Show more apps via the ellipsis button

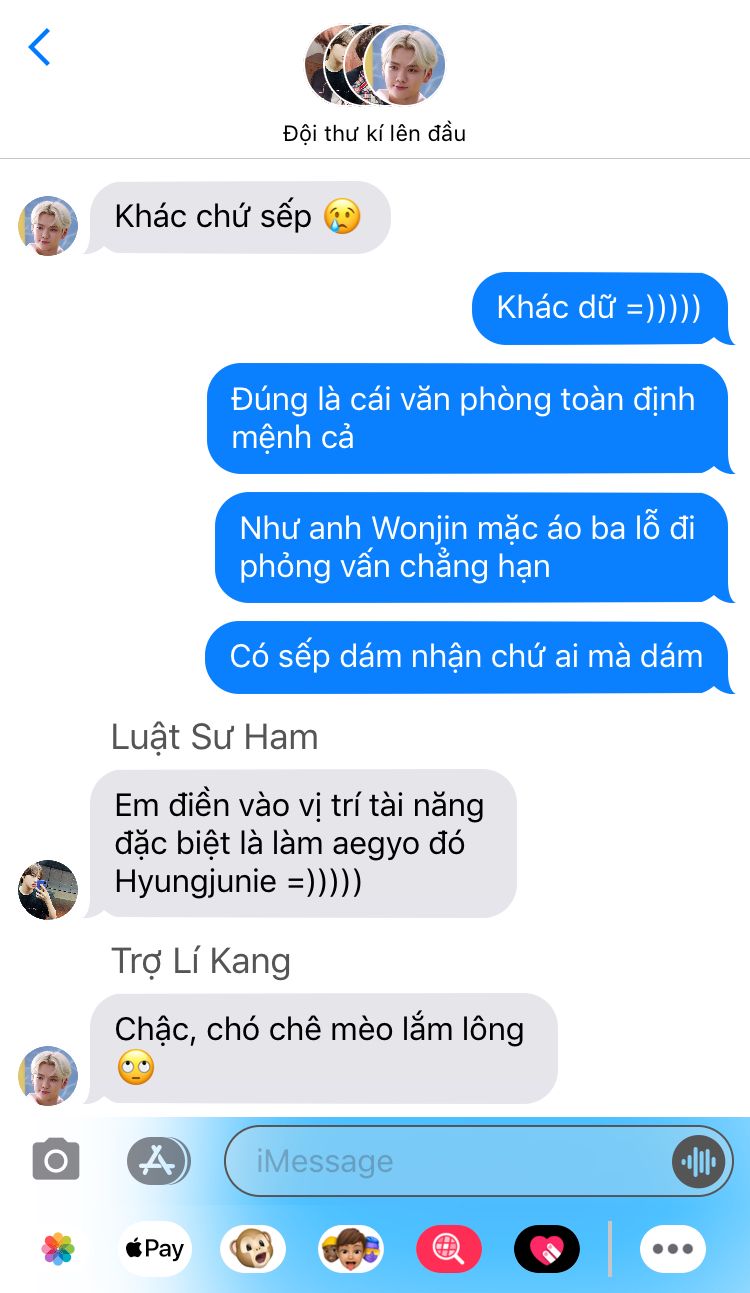pyautogui.click(x=673, y=1248)
